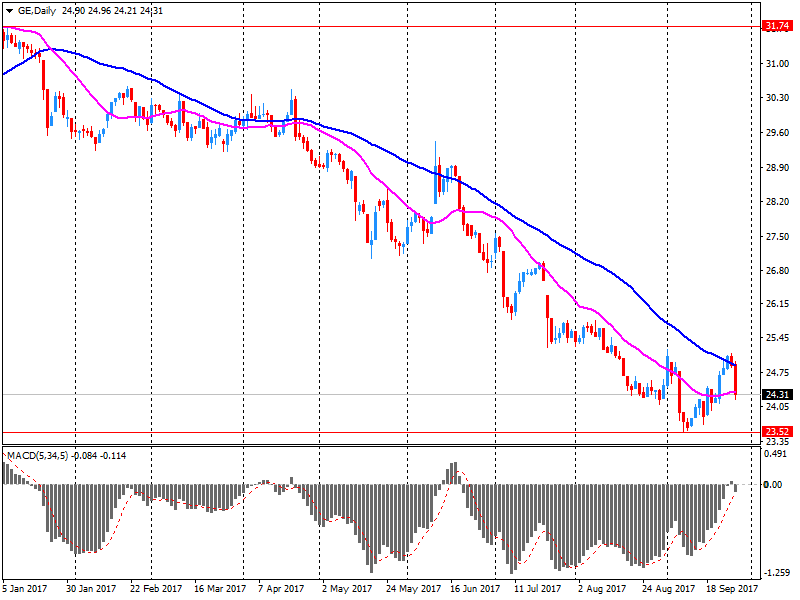Click the 30 Jan 2017 date label
800x600 pixels.
[91, 589]
